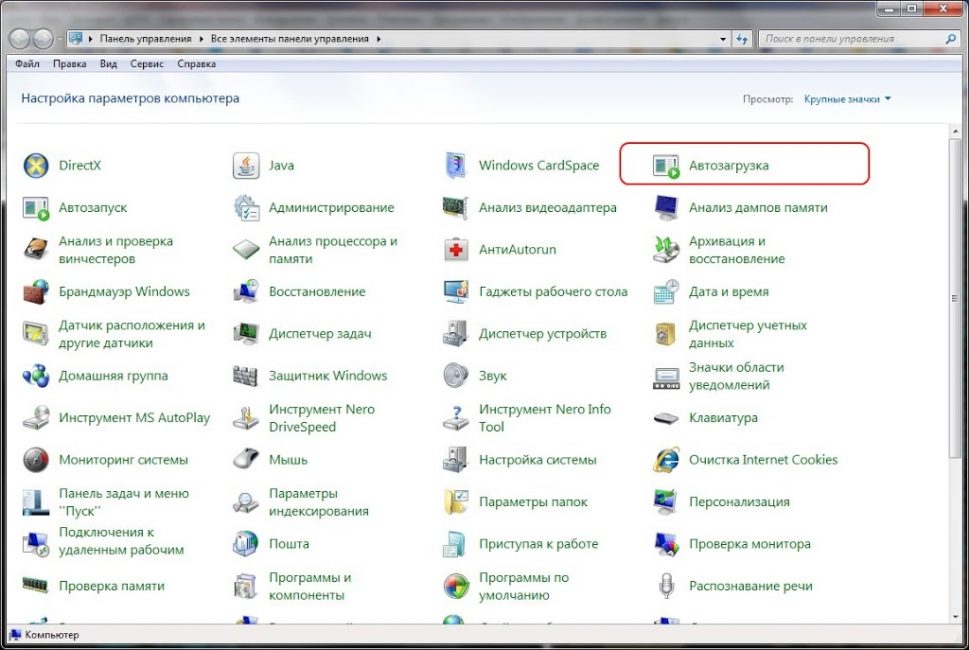Open the Параметры индексирования link
Viewport: 969px width, 650px height.
point(318,502)
